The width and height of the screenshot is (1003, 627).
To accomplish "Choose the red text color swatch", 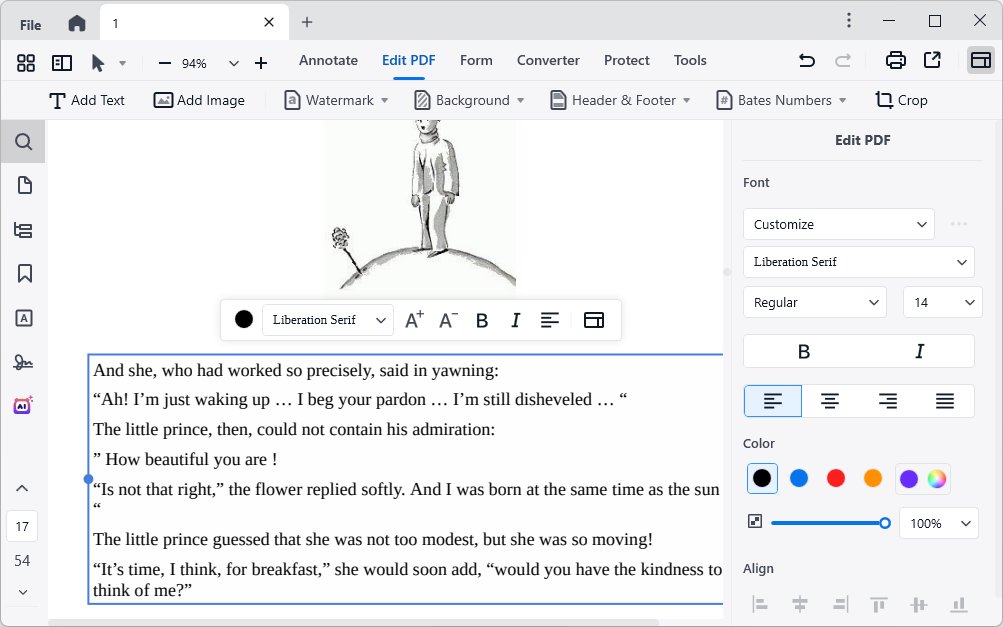I will pyautogui.click(x=835, y=478).
